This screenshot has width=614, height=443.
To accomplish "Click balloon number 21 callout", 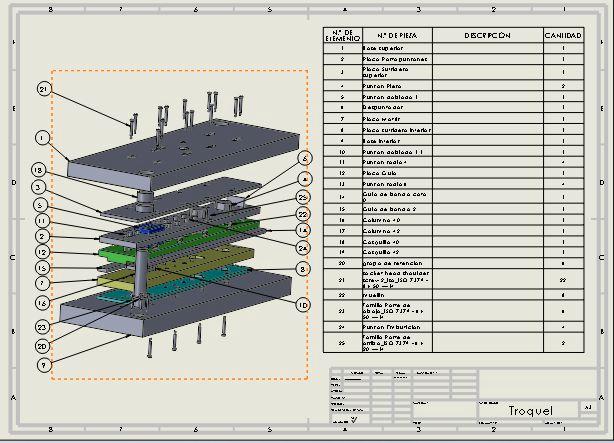I will point(42,90).
